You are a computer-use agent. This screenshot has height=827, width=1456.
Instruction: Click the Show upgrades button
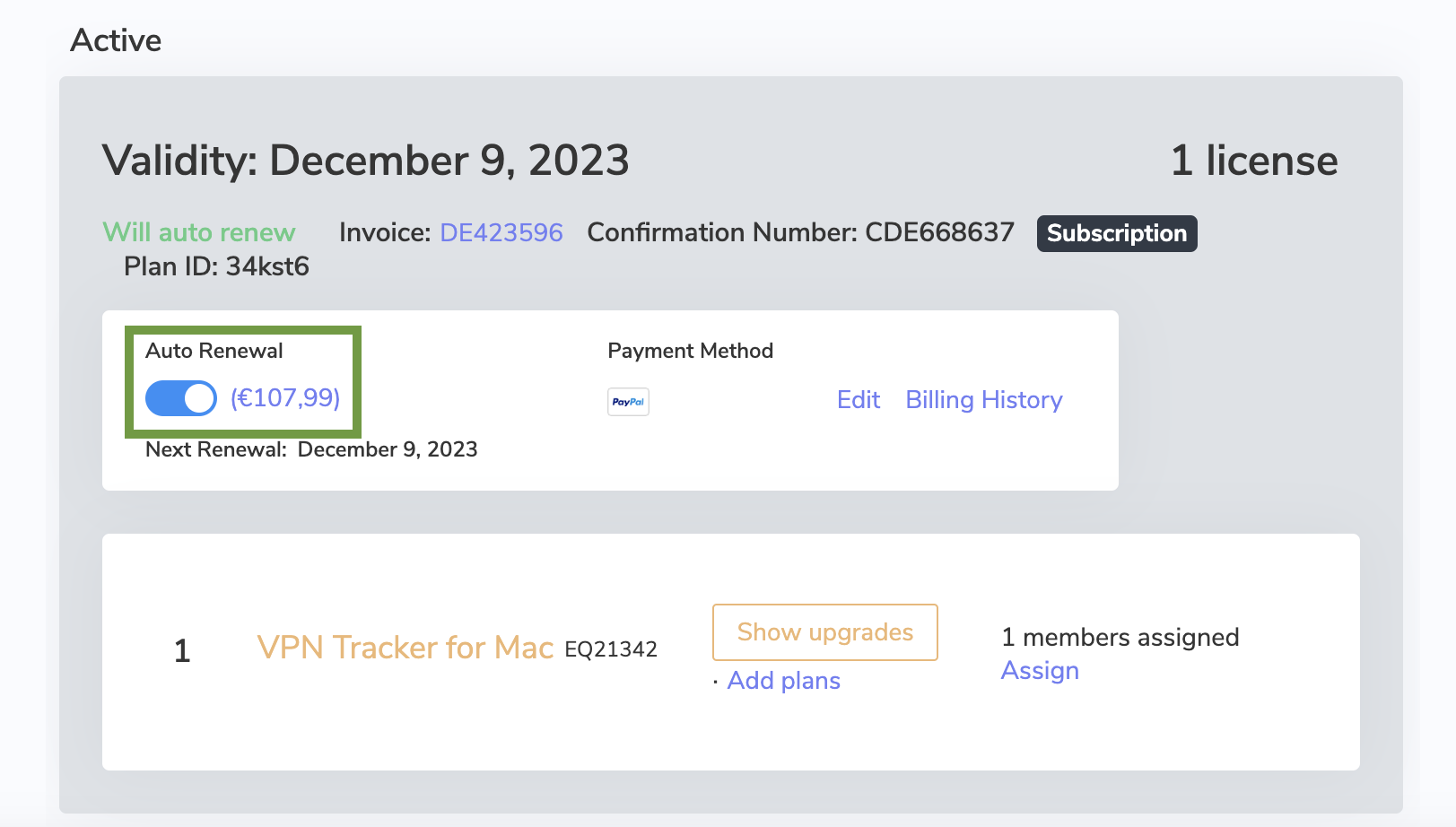coord(824,632)
